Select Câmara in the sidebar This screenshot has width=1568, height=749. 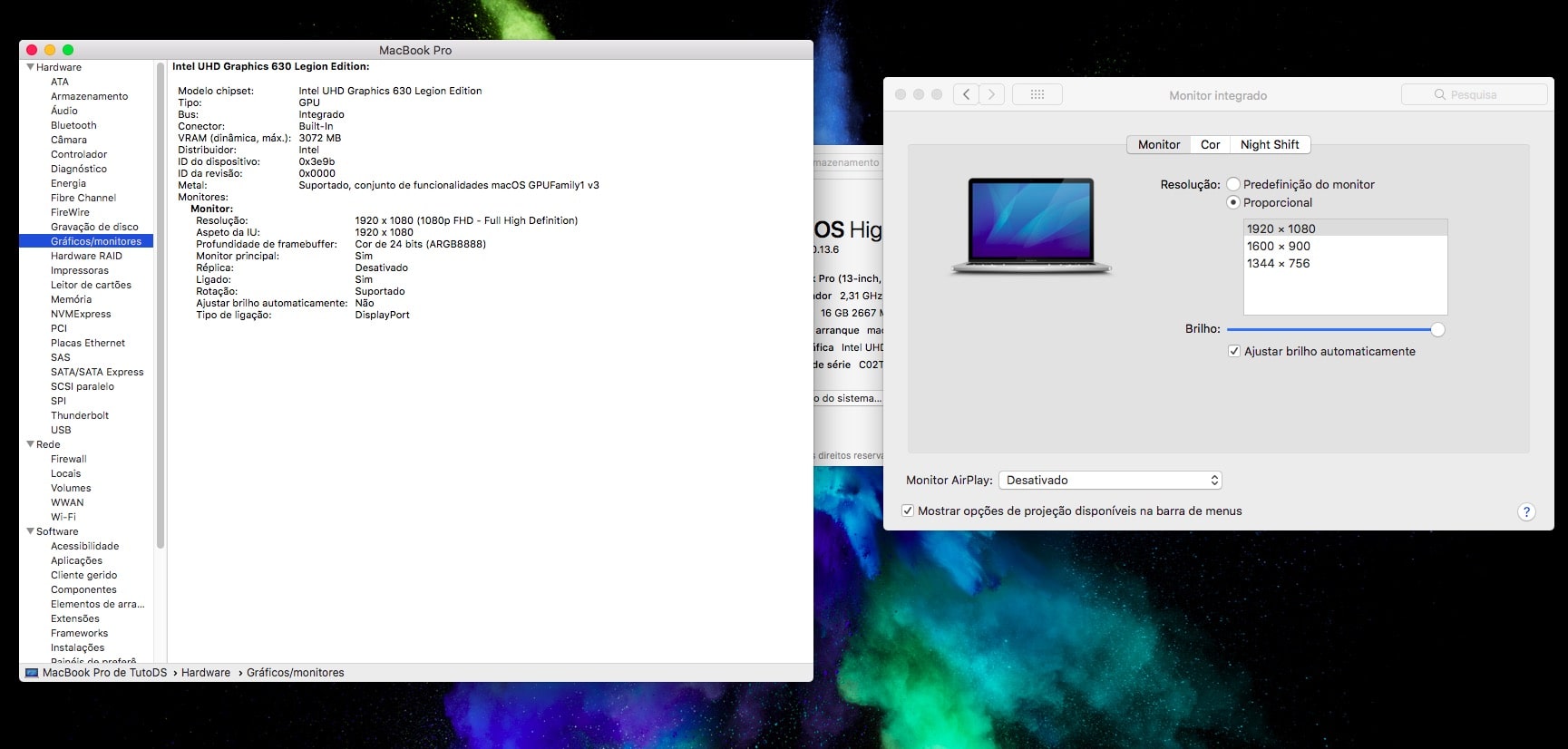(x=69, y=140)
